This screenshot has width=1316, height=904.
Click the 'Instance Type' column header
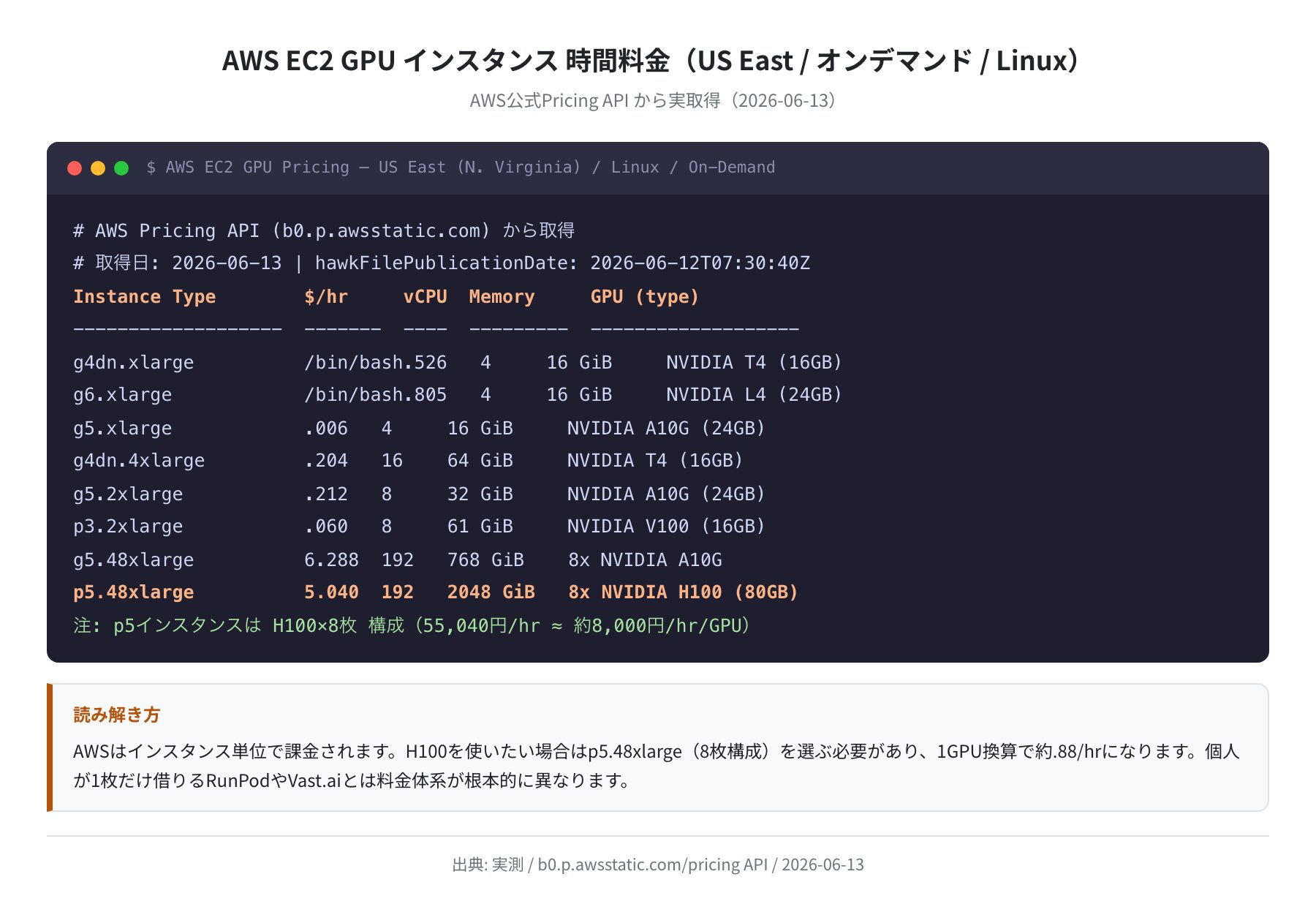(145, 296)
